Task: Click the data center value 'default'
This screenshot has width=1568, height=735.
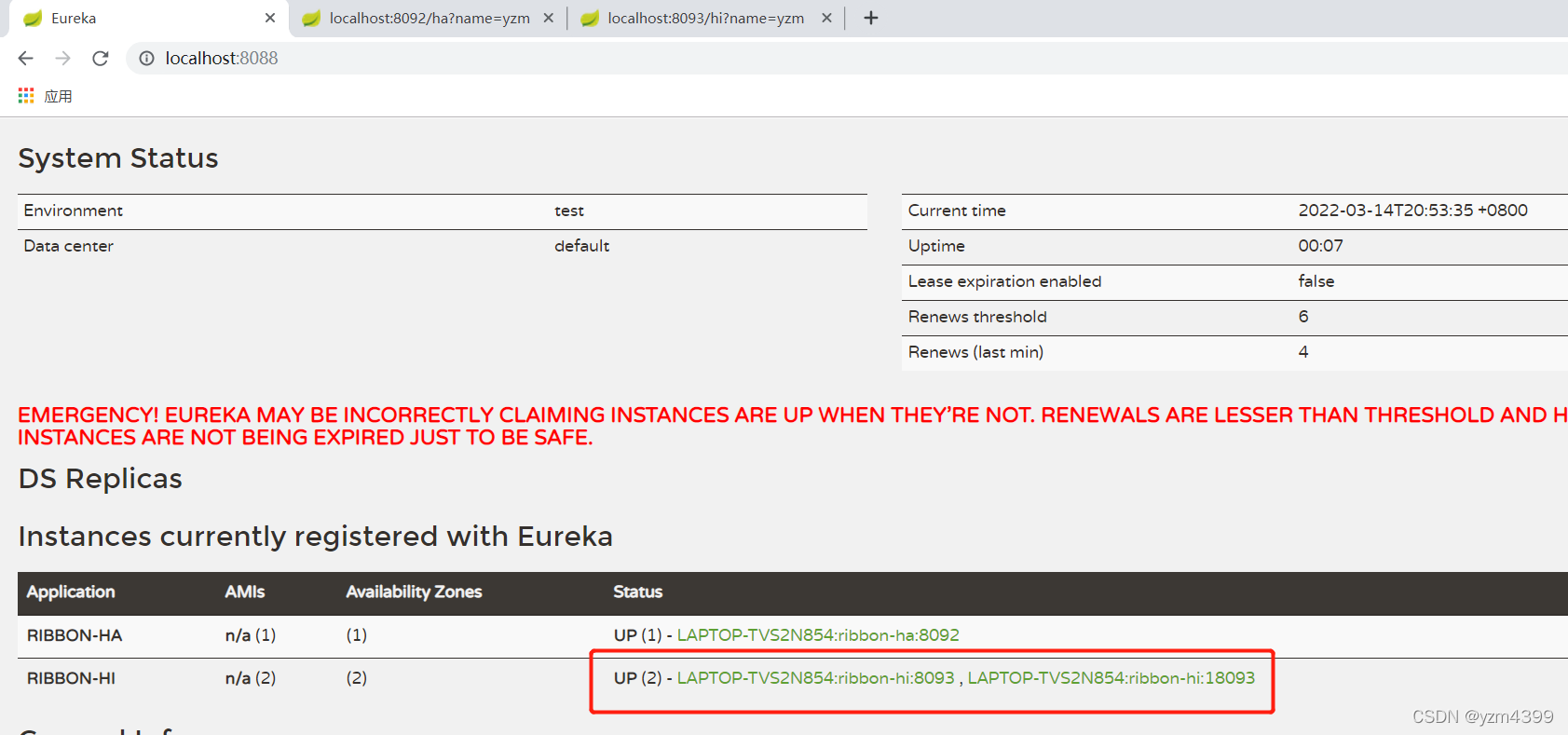Action: pyautogui.click(x=582, y=246)
